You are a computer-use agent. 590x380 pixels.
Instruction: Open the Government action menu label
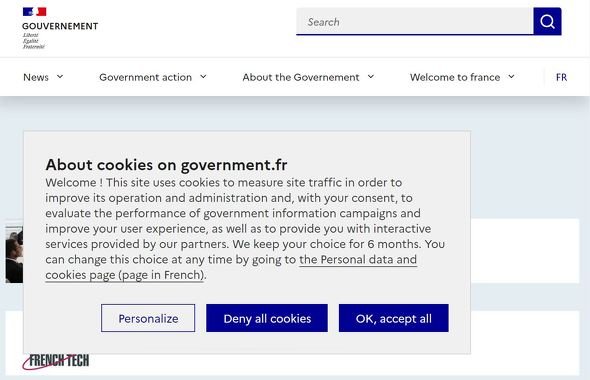tap(145, 77)
